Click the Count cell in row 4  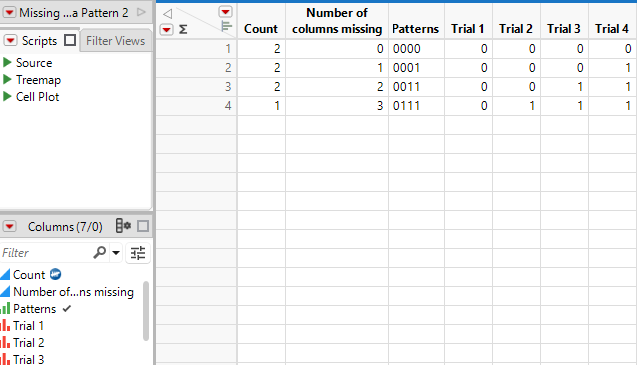261,106
